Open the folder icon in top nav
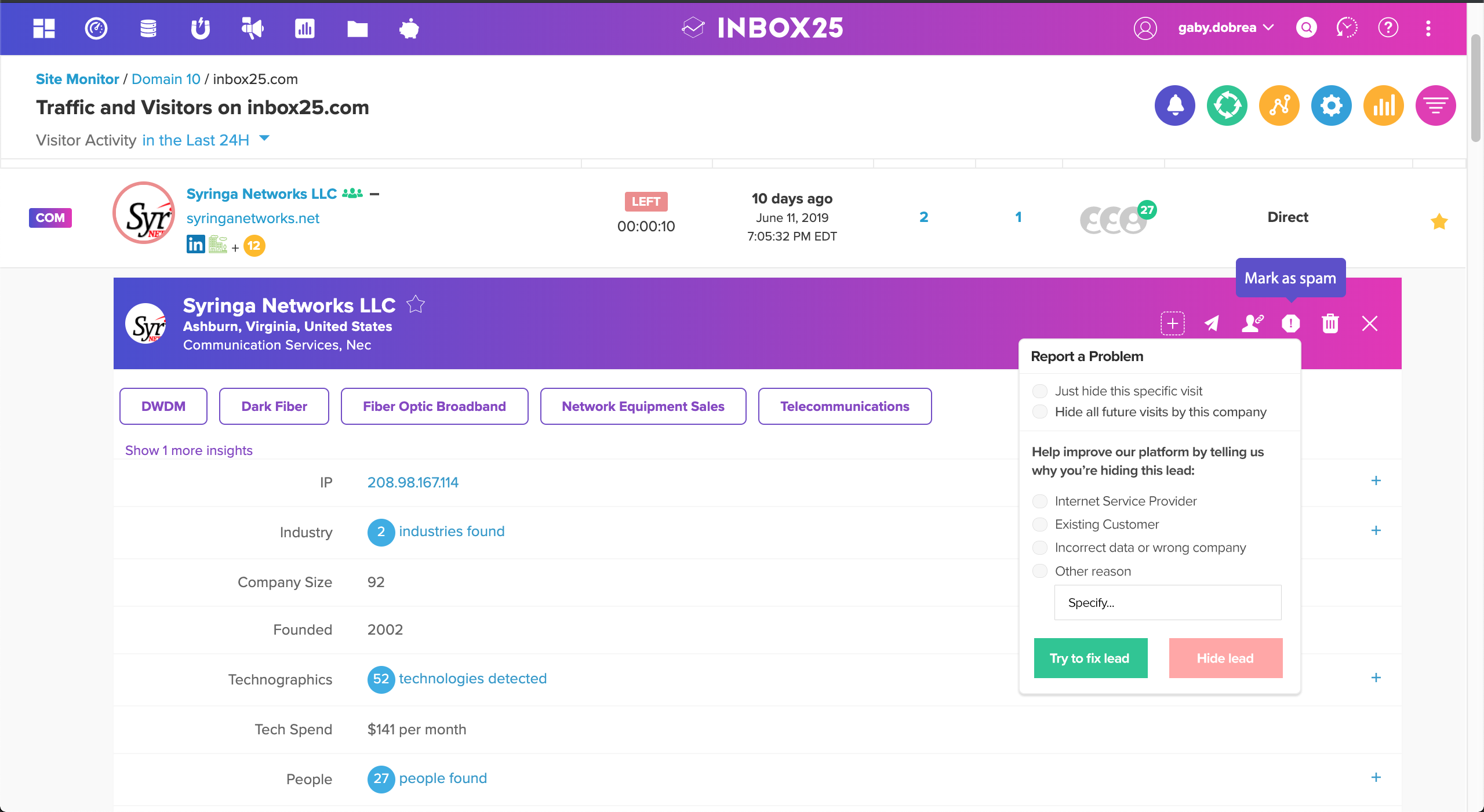The image size is (1484, 812). [357, 28]
